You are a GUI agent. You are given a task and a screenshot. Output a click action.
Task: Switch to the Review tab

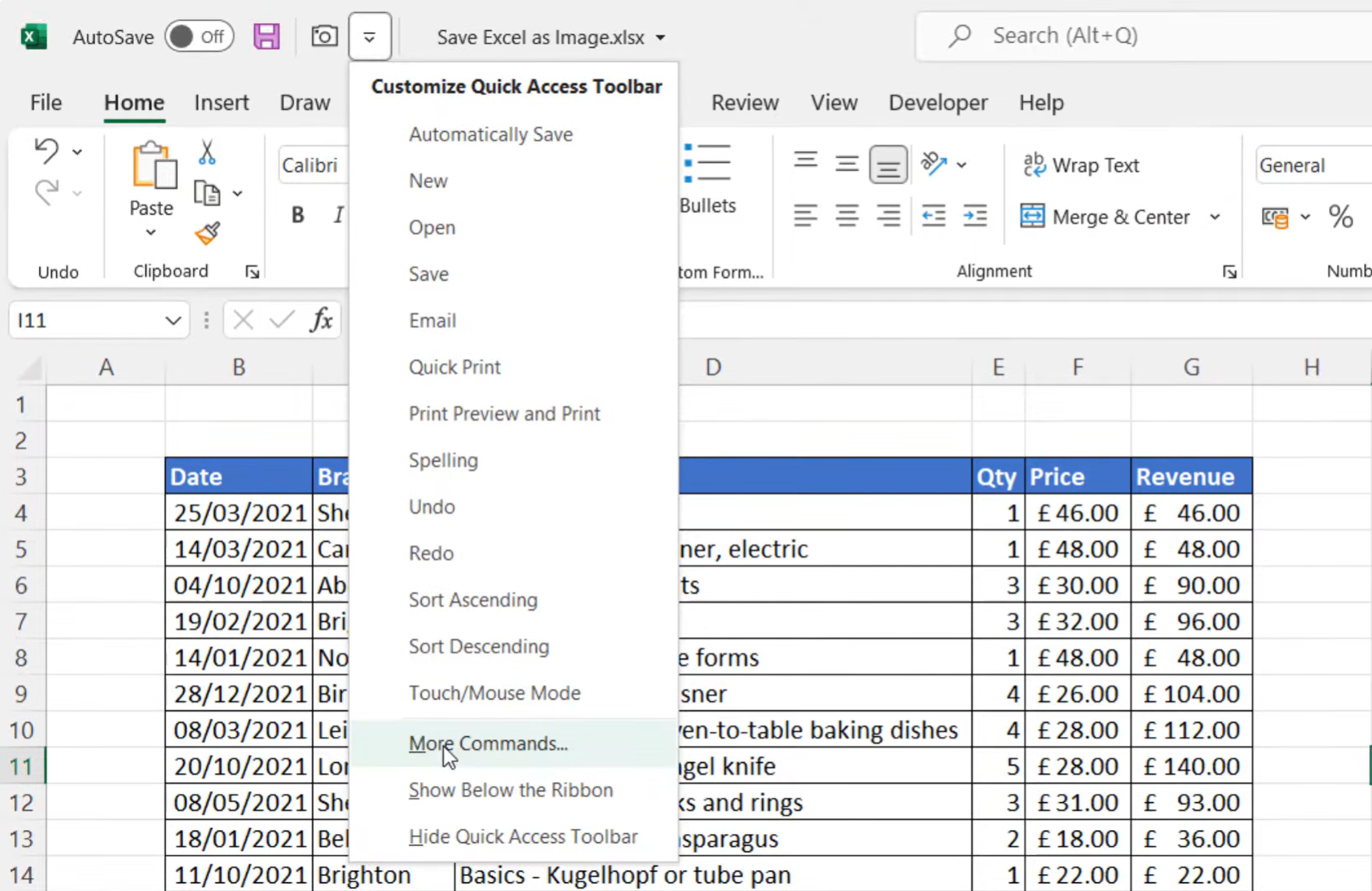[745, 103]
